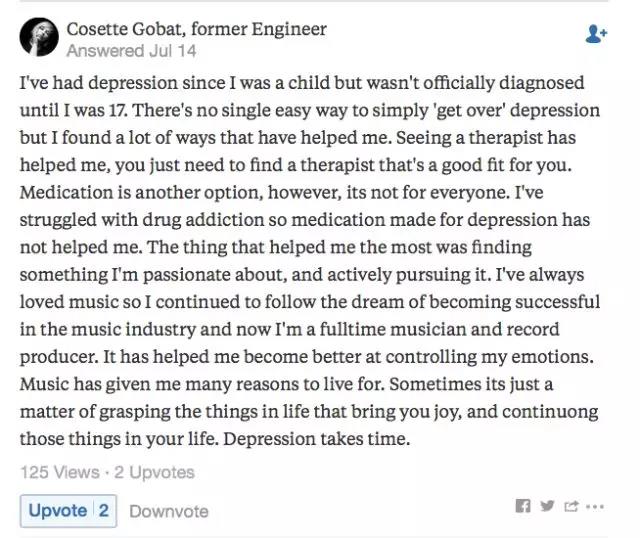Click the follow user icon

tap(596, 34)
